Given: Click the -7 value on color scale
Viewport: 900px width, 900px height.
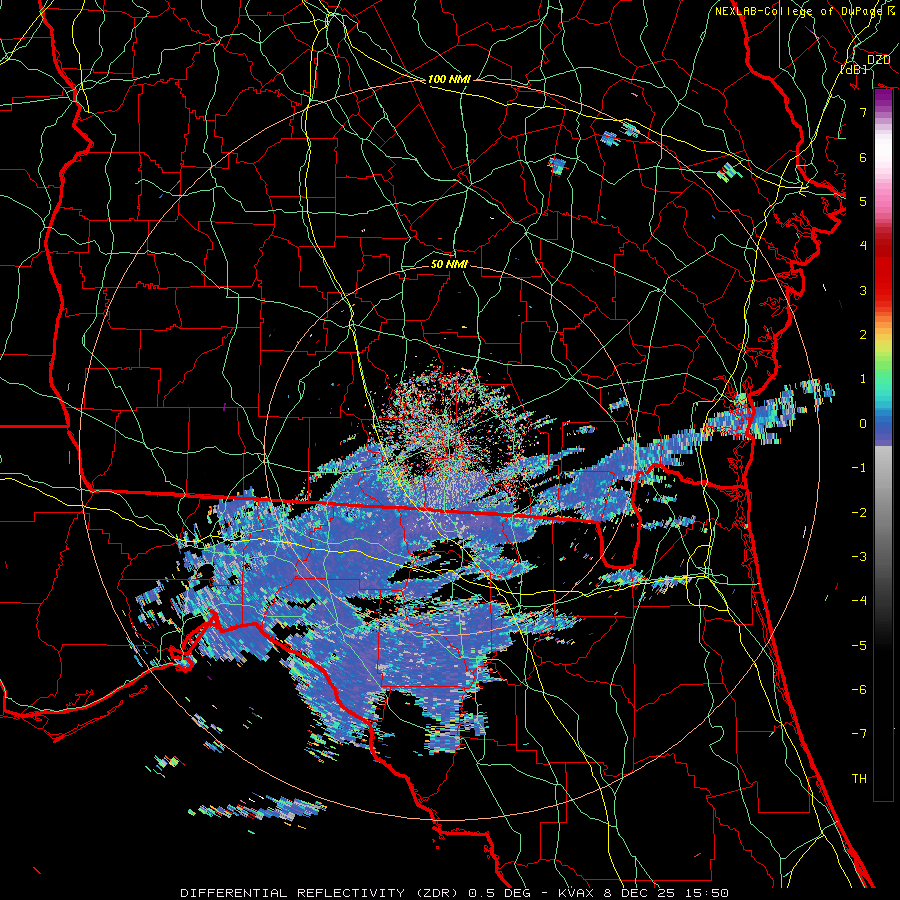Looking at the screenshot, I should point(859,734).
